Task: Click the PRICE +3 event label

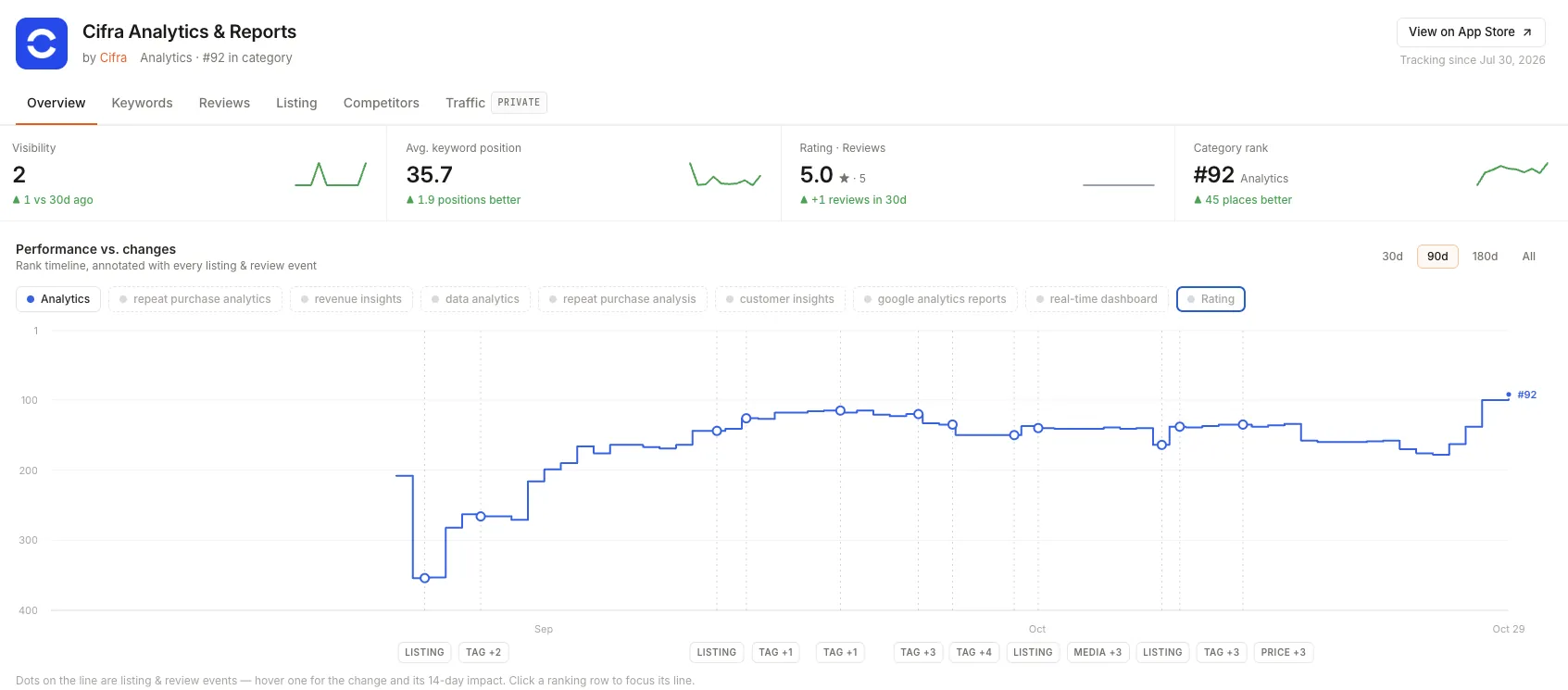Action: click(x=1283, y=652)
